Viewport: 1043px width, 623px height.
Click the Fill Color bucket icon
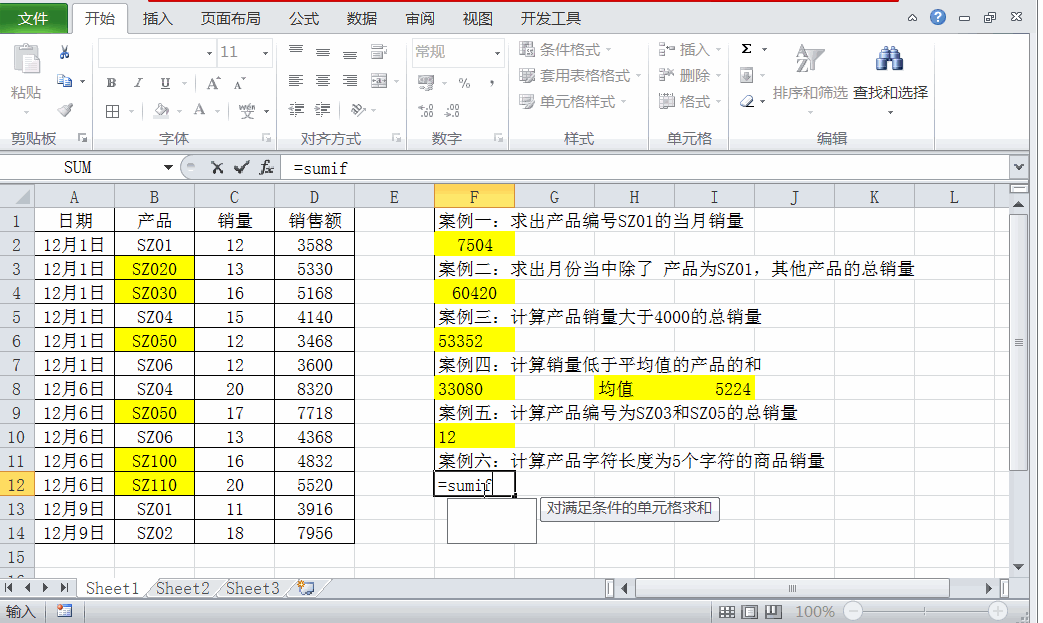point(161,110)
